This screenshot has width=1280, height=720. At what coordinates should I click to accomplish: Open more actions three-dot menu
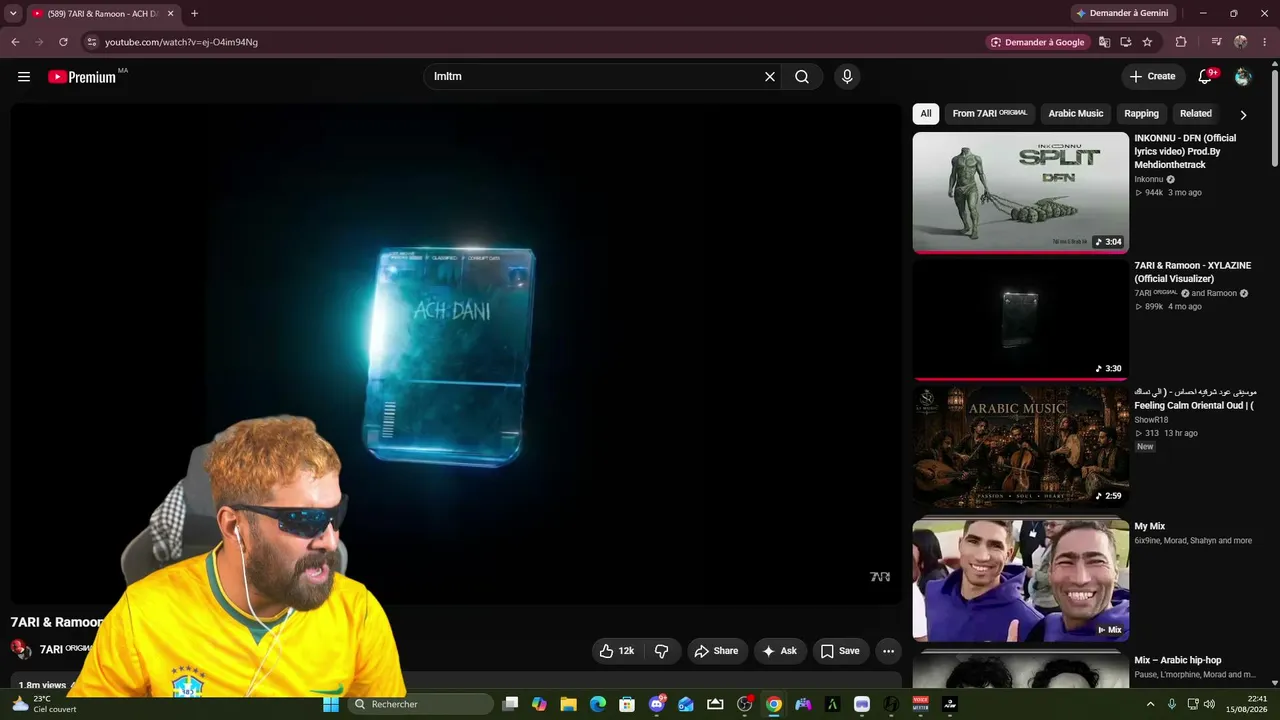888,651
